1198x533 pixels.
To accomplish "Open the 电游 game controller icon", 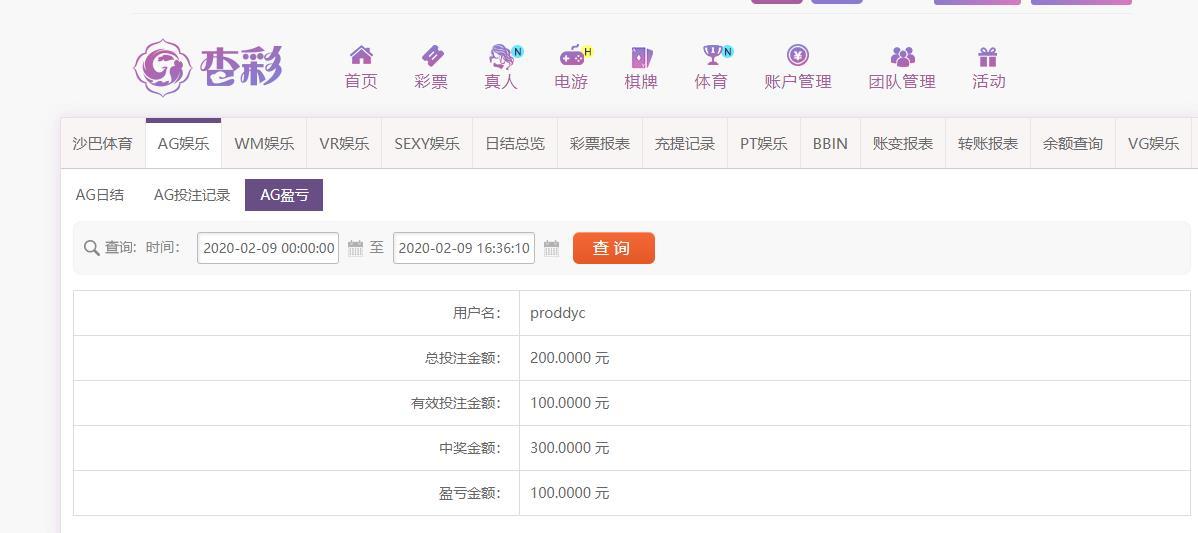I will (571, 56).
